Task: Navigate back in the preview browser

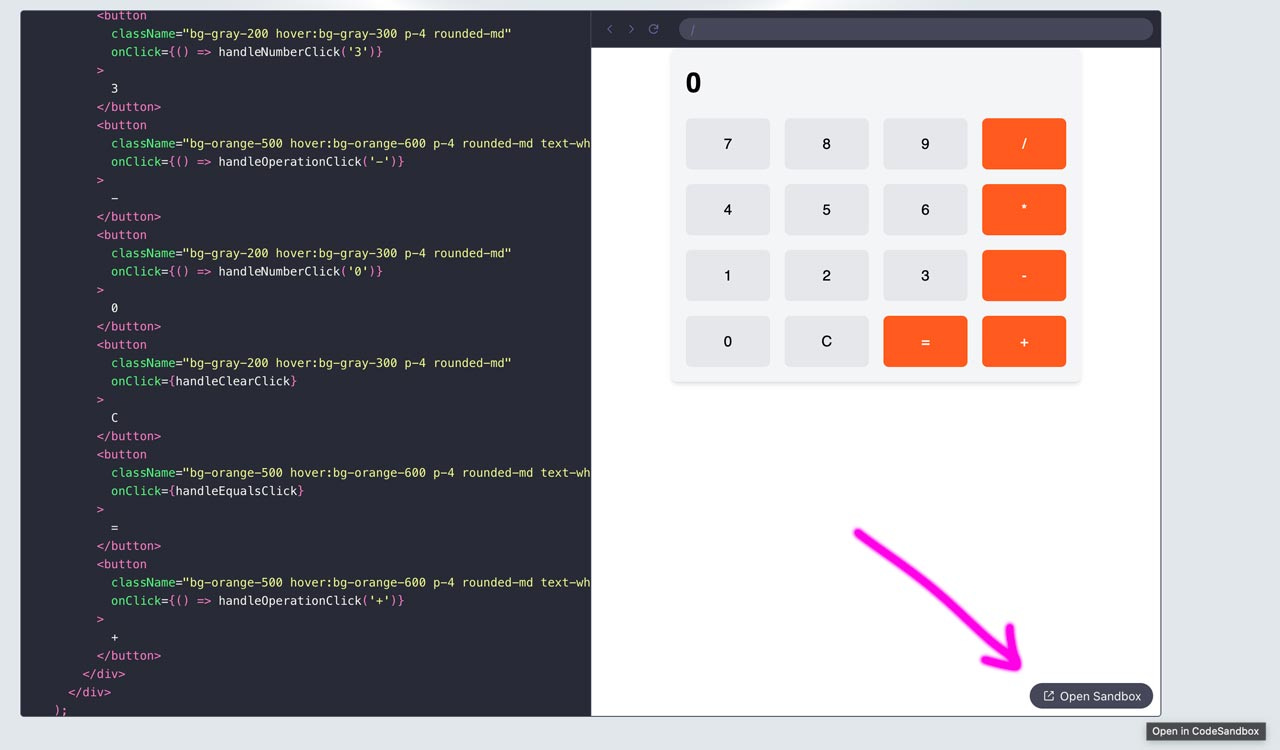Action: click(x=610, y=29)
